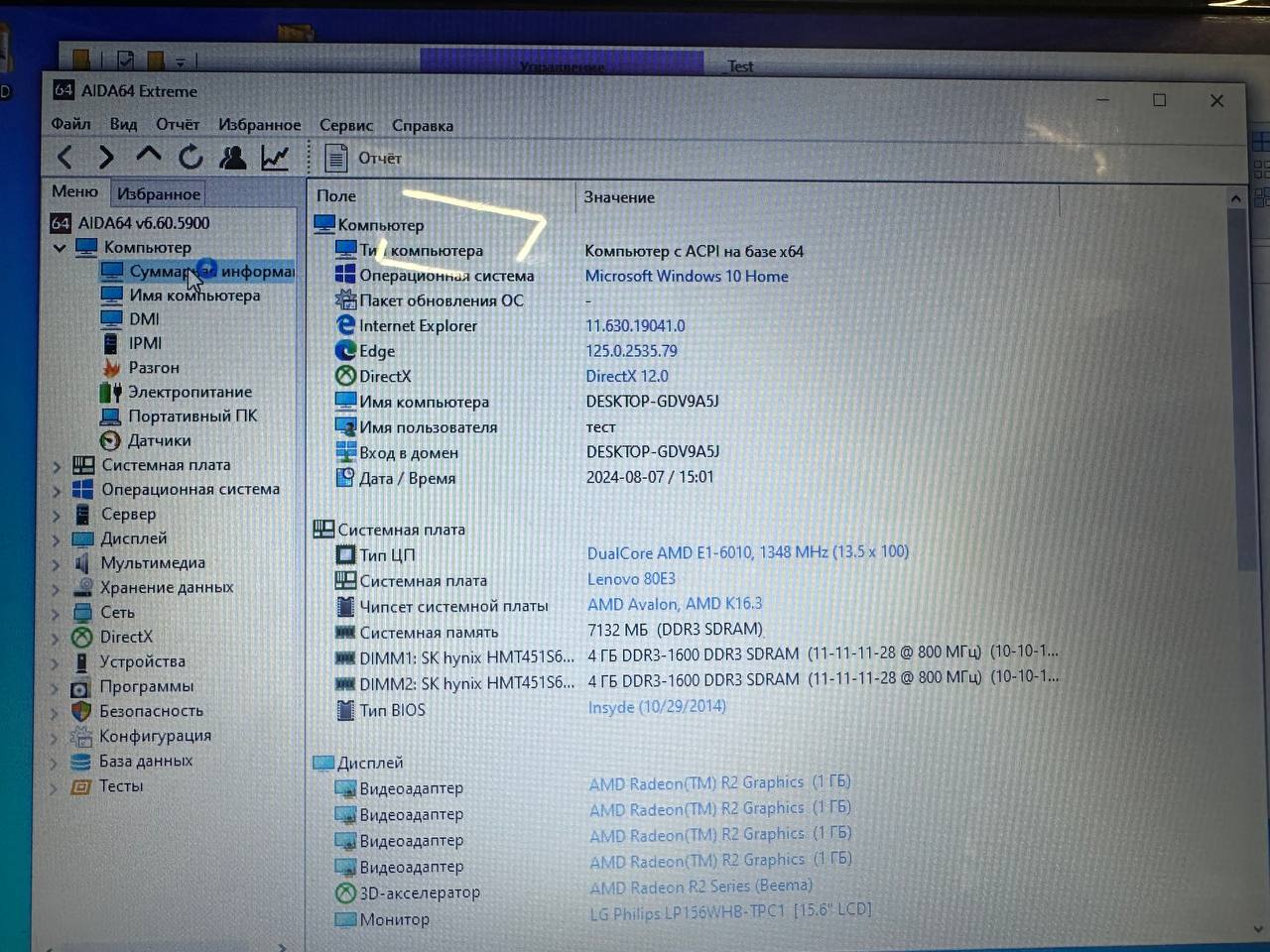
Task: Open the Избранное menu in menu bar
Action: click(259, 125)
